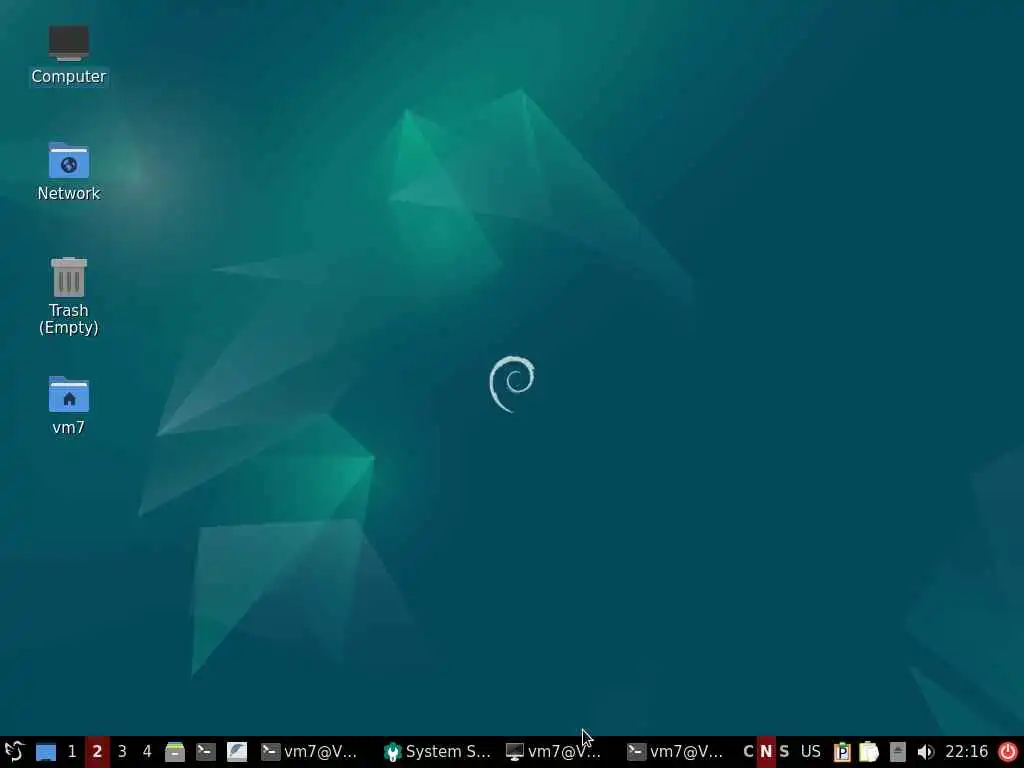This screenshot has height=768, width=1024.
Task: Select the highlighted workspace 2
Action: [x=97, y=752]
